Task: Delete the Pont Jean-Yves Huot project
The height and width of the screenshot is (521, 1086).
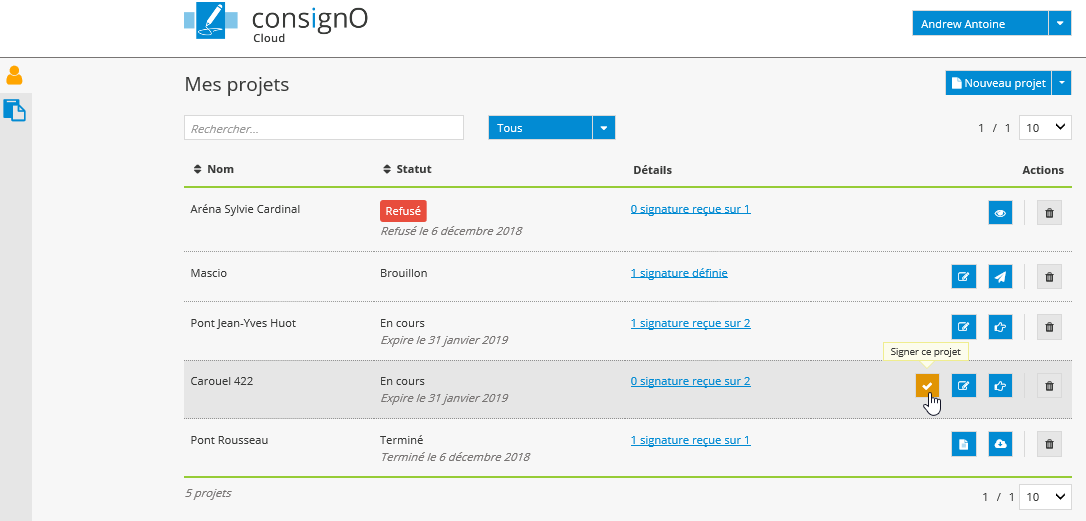Action: click(x=1049, y=326)
